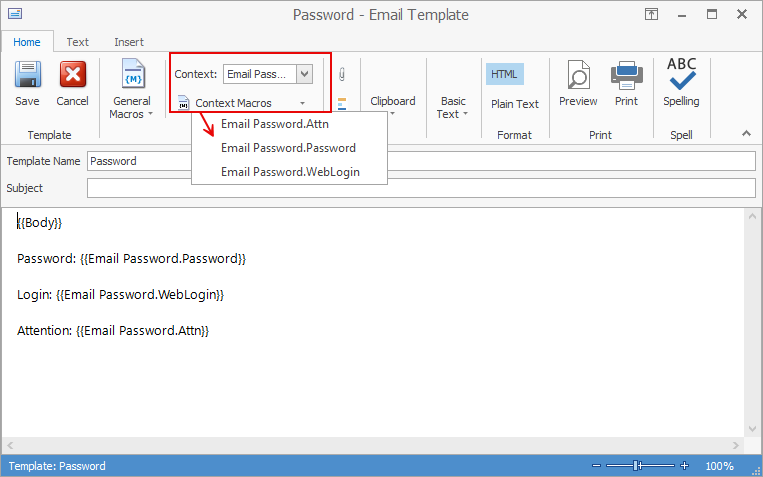Run Spelling check with the ABC icon
Image resolution: width=763 pixels, height=477 pixels.
tap(681, 82)
